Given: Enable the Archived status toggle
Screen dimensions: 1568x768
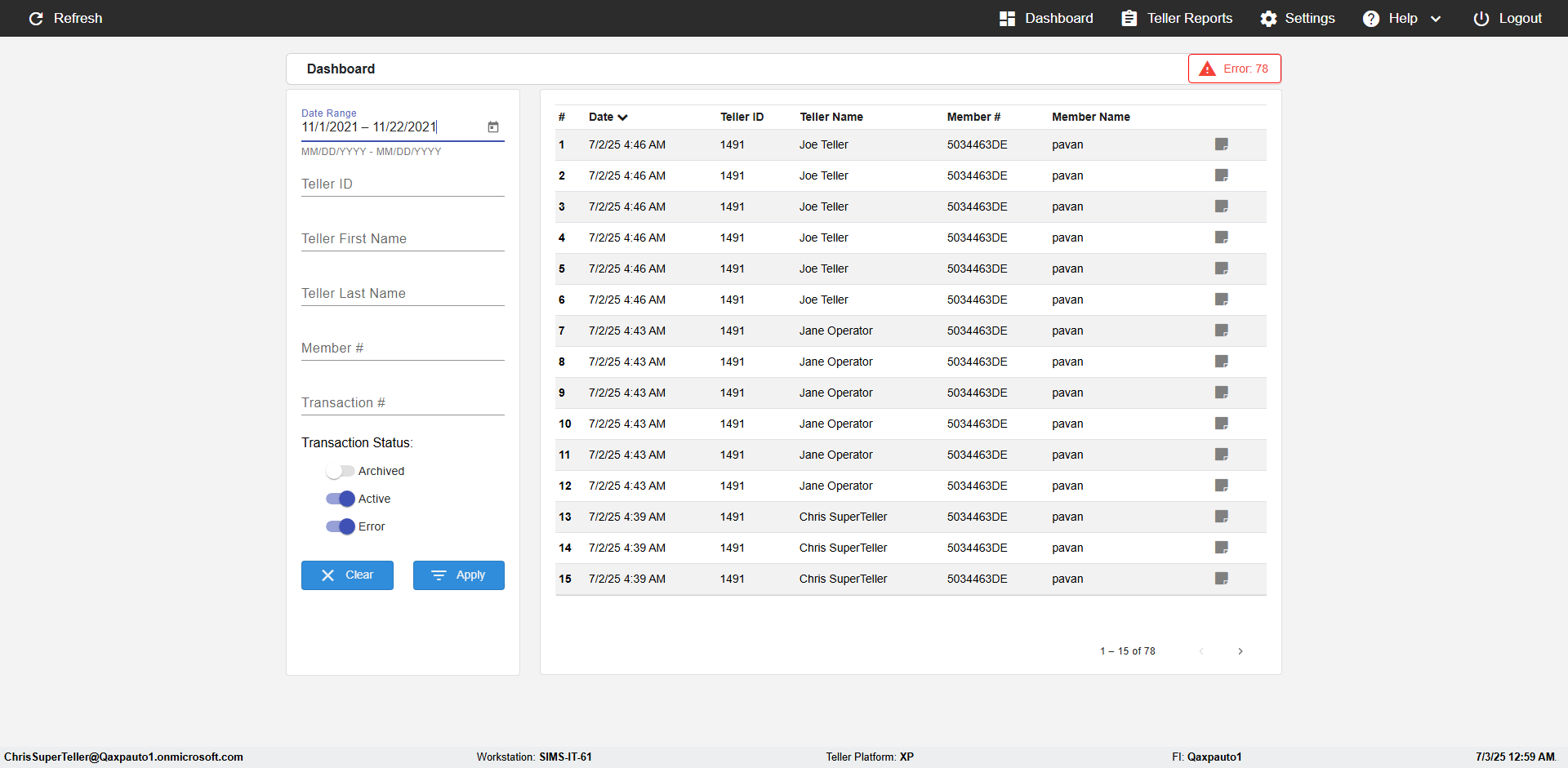Looking at the screenshot, I should click(x=340, y=471).
